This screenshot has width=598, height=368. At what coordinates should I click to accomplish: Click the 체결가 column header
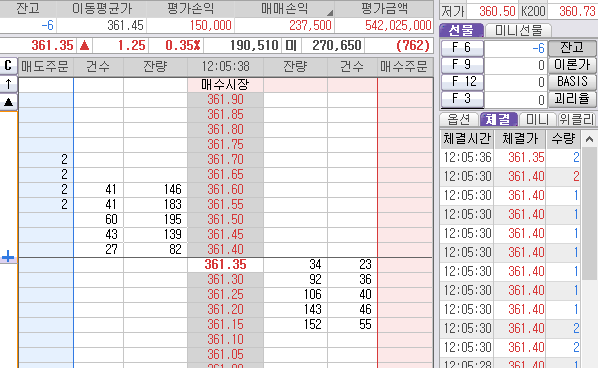point(520,139)
